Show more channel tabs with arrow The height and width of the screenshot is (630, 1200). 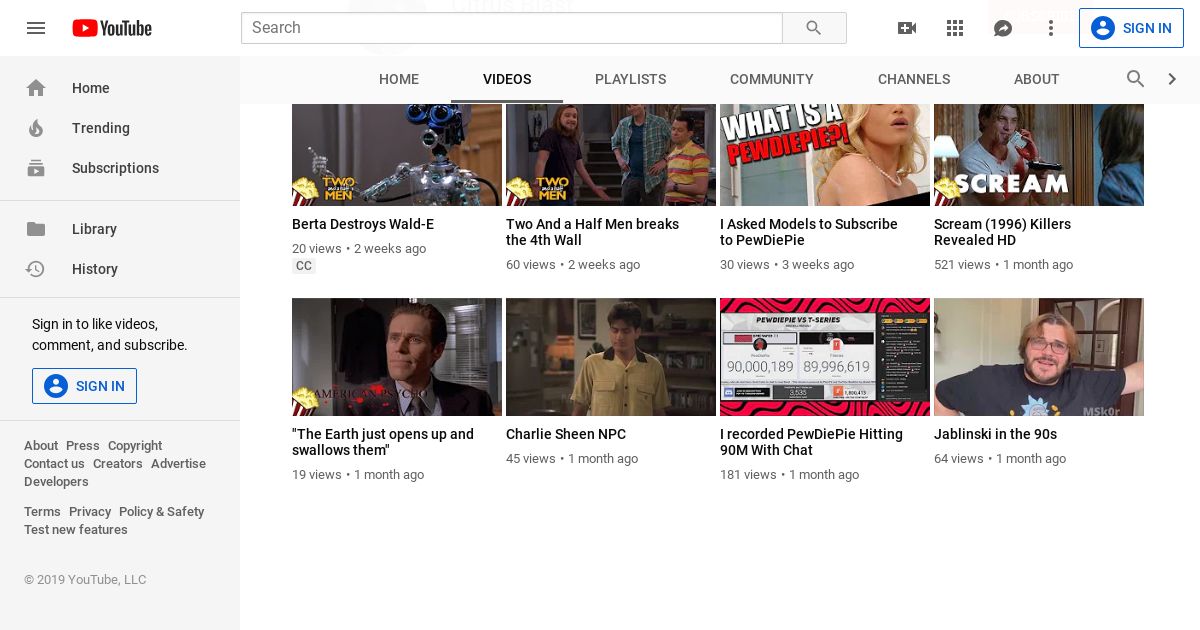[1173, 79]
